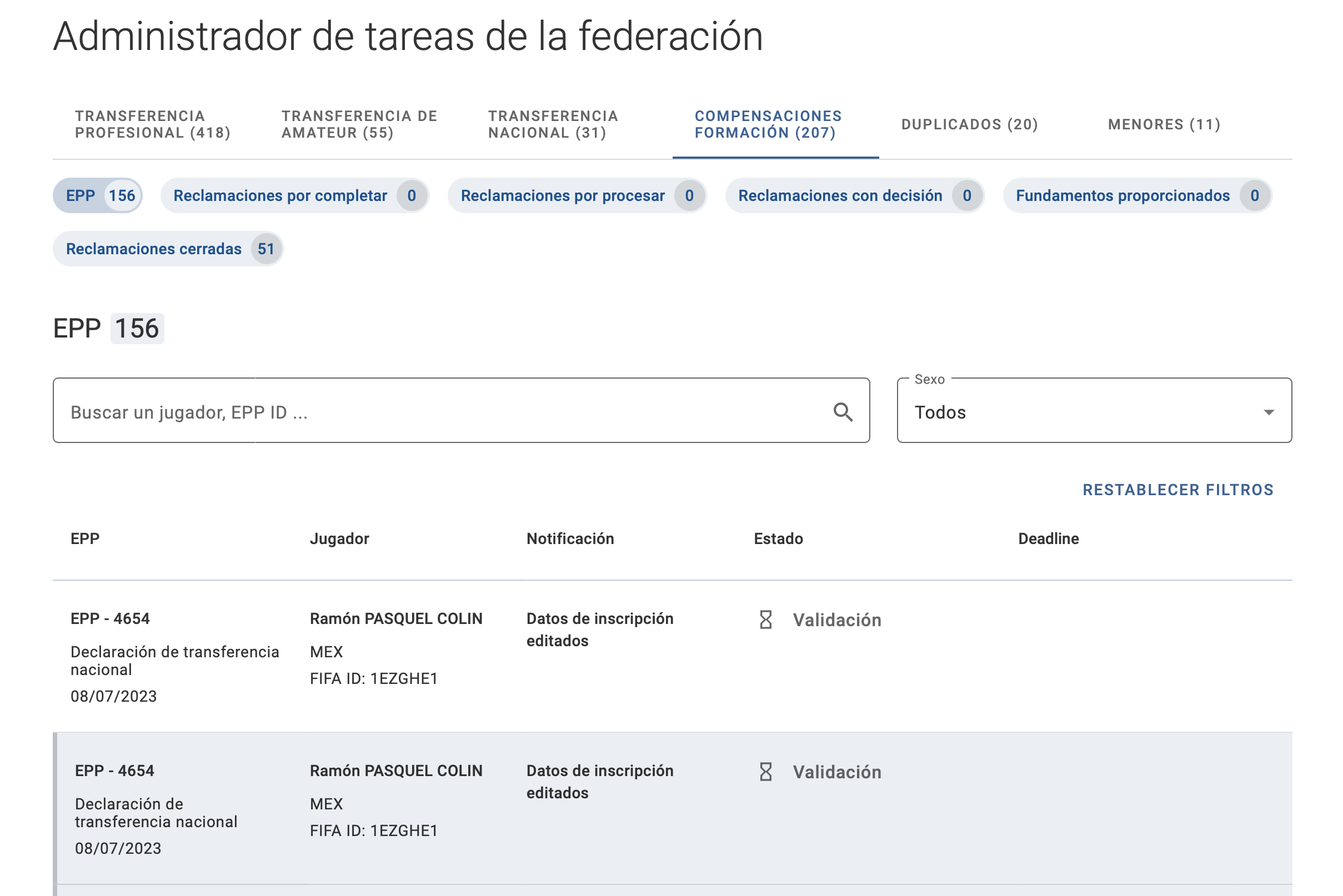Click RESTABLECER FILTROS link
Image resolution: width=1343 pixels, height=896 pixels.
tap(1178, 490)
